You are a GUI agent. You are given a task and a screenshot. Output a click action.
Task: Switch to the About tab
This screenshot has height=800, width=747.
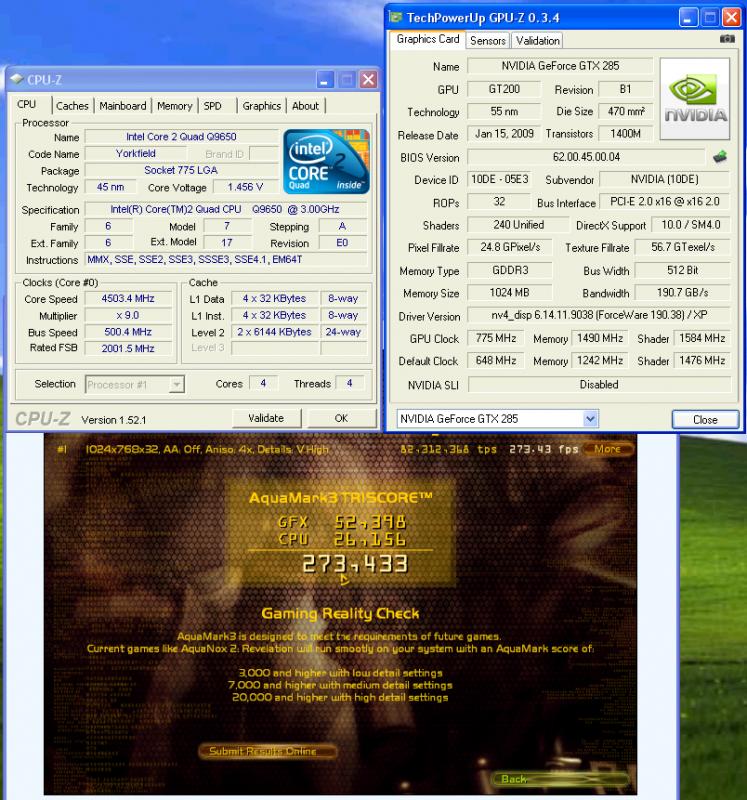(305, 106)
